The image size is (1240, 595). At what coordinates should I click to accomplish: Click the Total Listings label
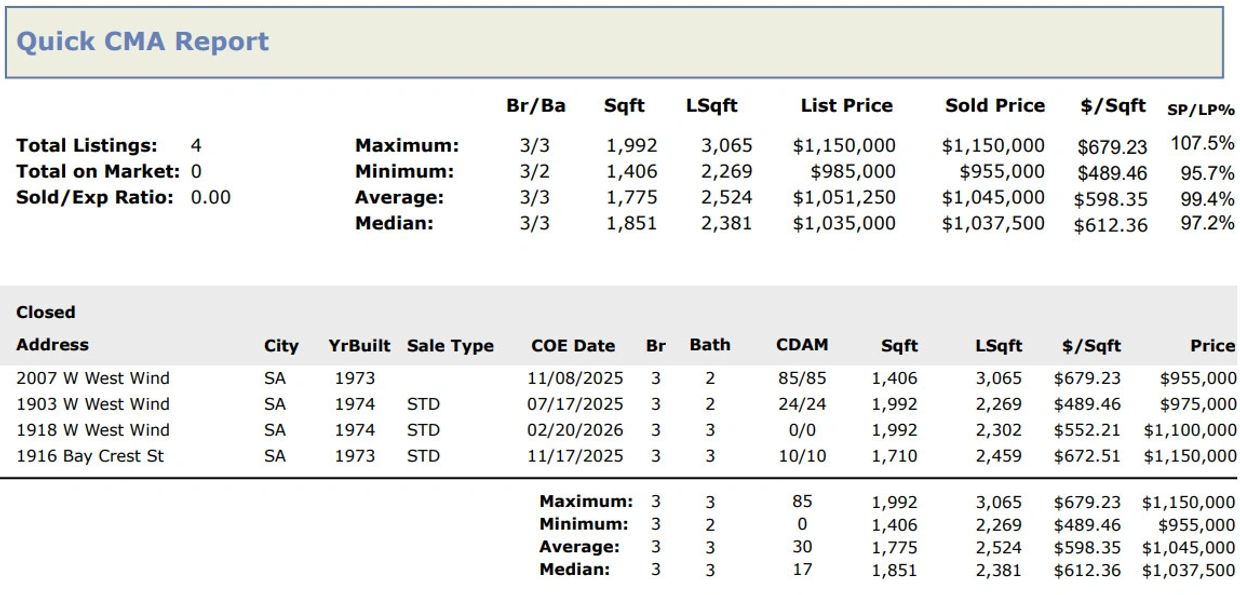(x=86, y=146)
